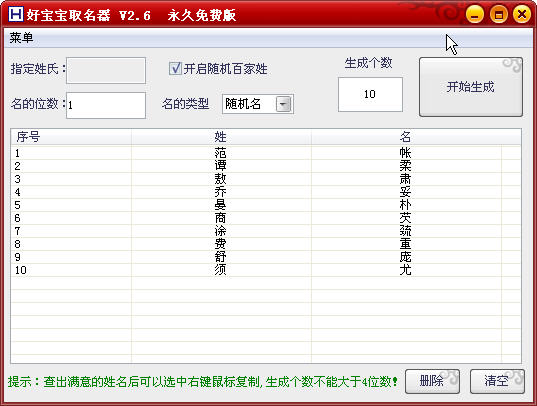The image size is (537, 406).
Task: Expand the 名的类型 dropdown arrow
Action: click(x=284, y=104)
